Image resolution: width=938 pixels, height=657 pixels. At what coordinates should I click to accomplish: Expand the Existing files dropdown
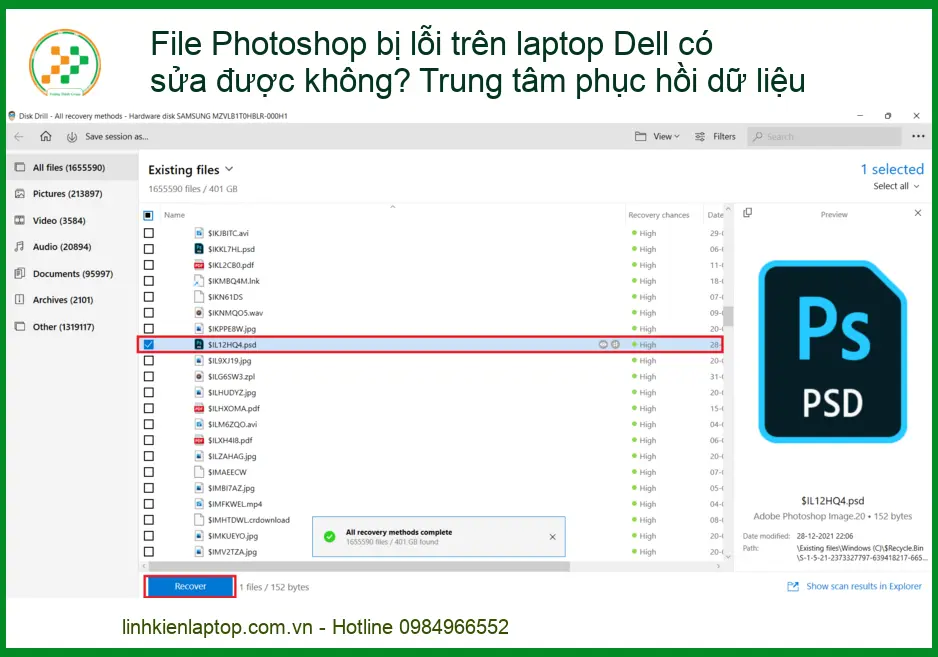coord(229,170)
